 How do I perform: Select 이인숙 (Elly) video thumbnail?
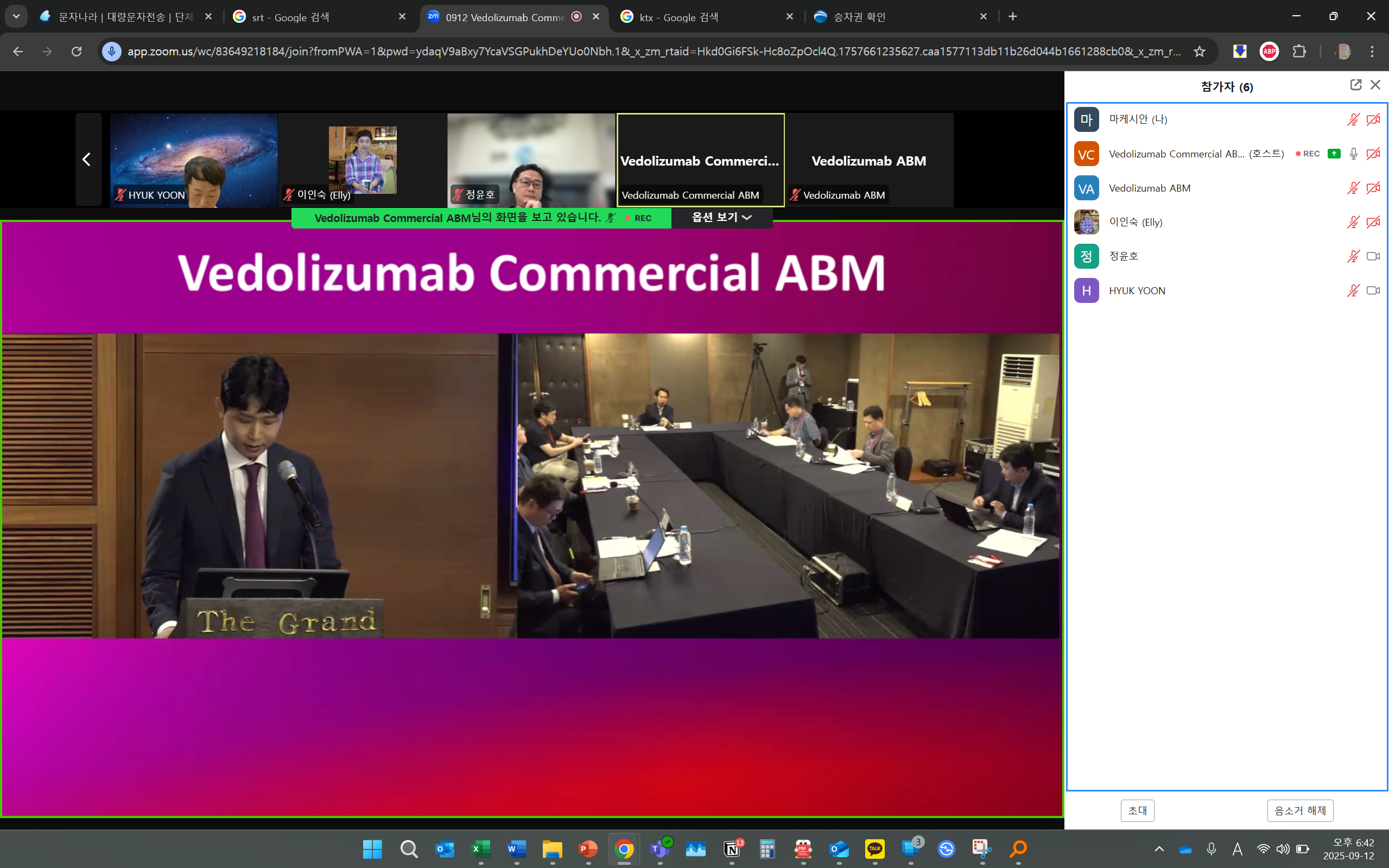[362, 160]
